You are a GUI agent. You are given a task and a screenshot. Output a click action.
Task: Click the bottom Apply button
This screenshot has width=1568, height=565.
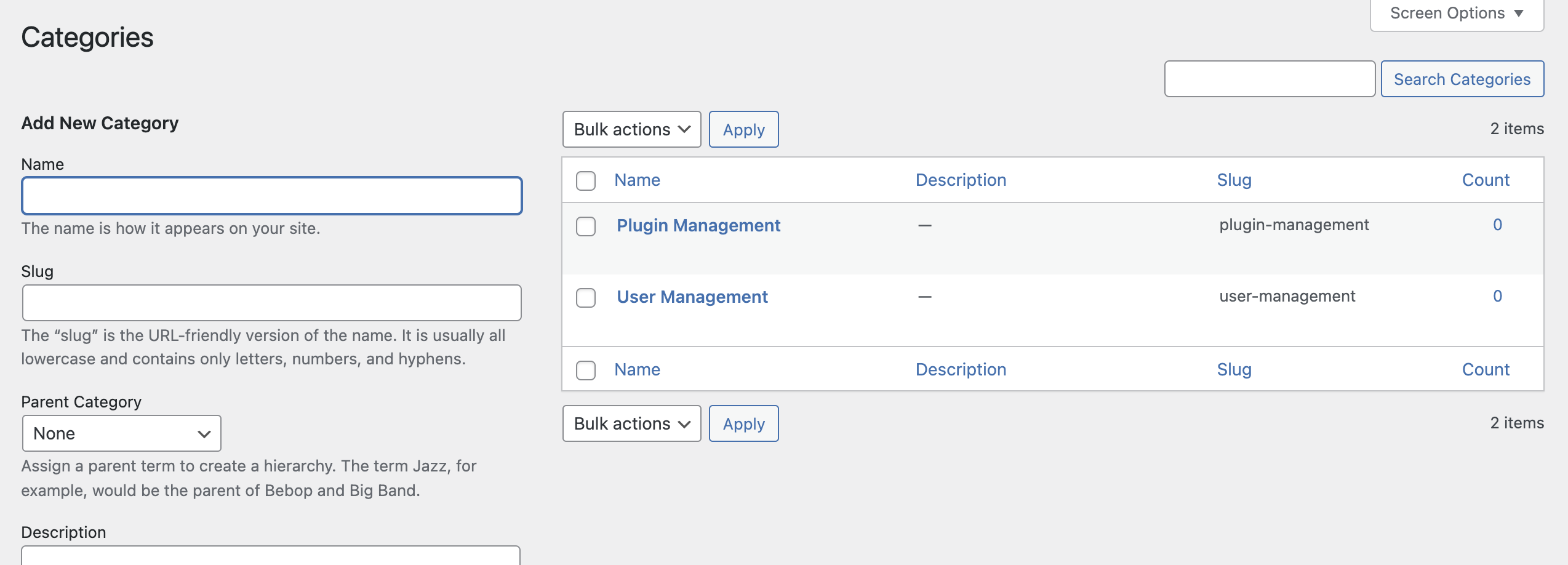point(743,424)
